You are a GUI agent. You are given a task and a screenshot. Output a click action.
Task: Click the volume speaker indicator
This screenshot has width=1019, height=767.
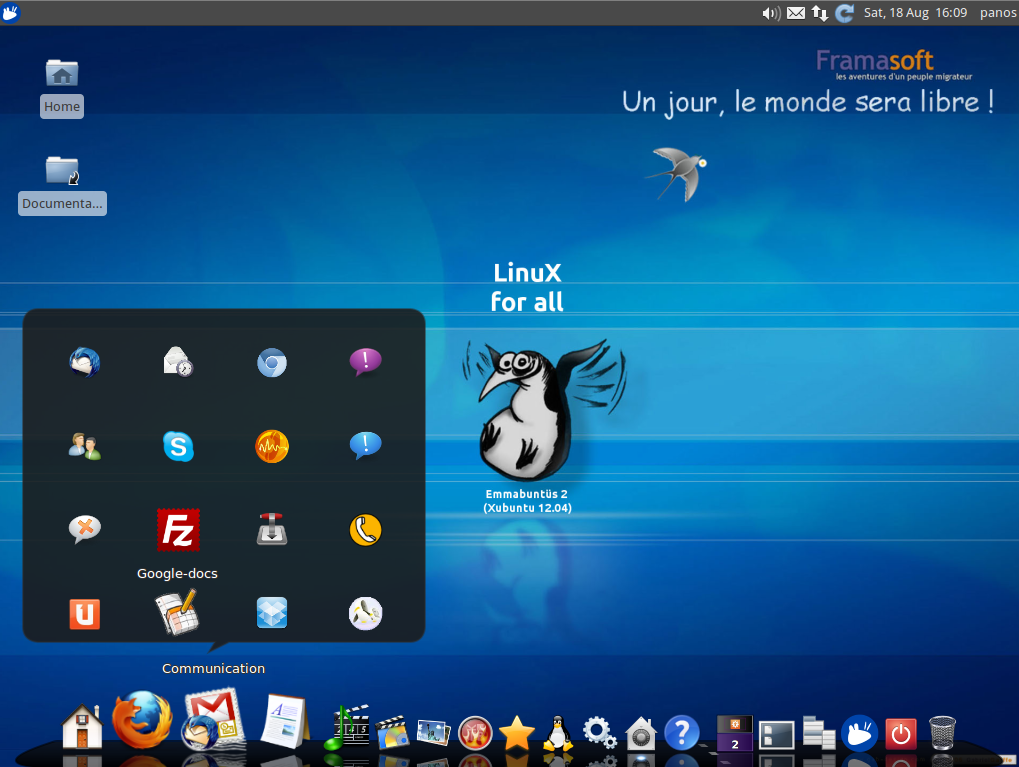coord(771,13)
